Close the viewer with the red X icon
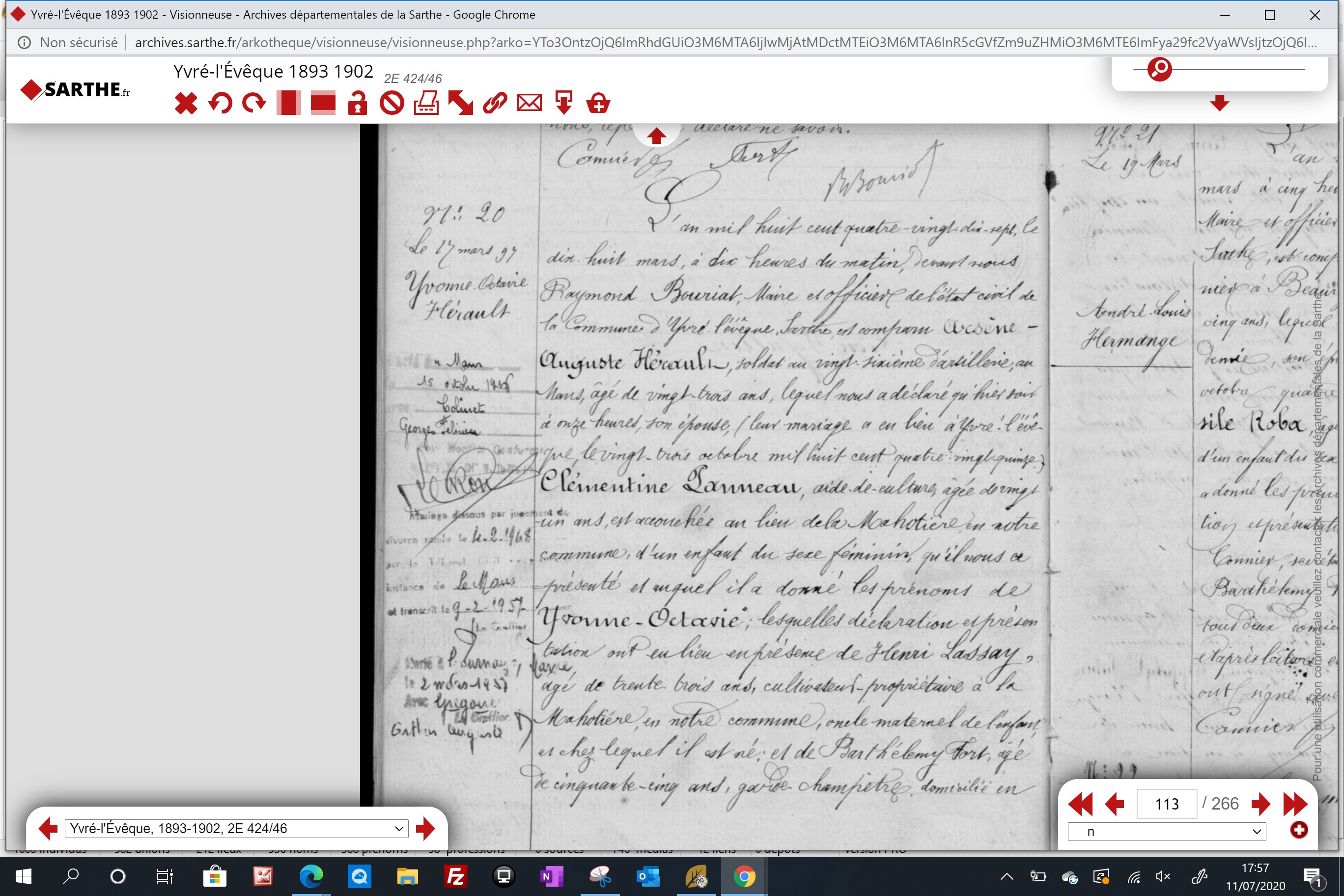 click(186, 104)
